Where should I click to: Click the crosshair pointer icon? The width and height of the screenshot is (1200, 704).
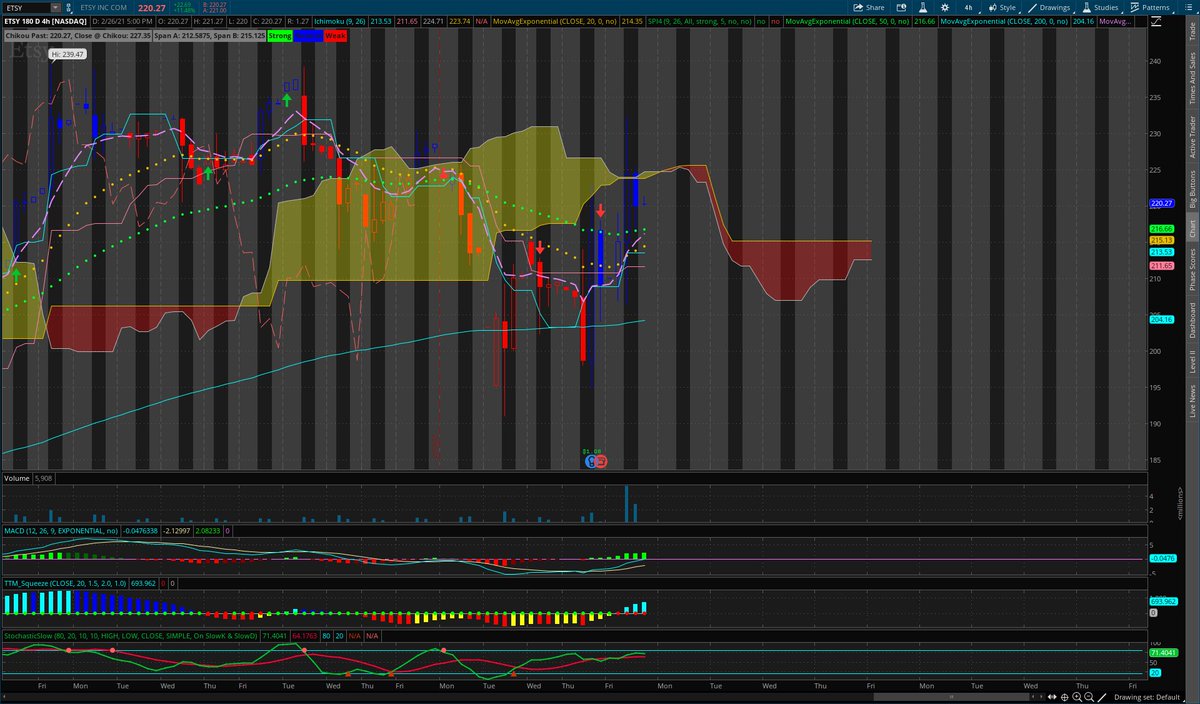[1064, 697]
